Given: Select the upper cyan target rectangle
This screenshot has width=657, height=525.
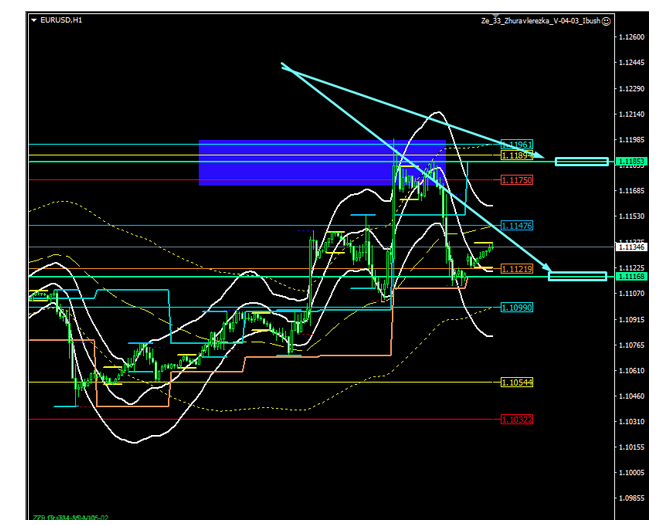Looking at the screenshot, I should [582, 161].
